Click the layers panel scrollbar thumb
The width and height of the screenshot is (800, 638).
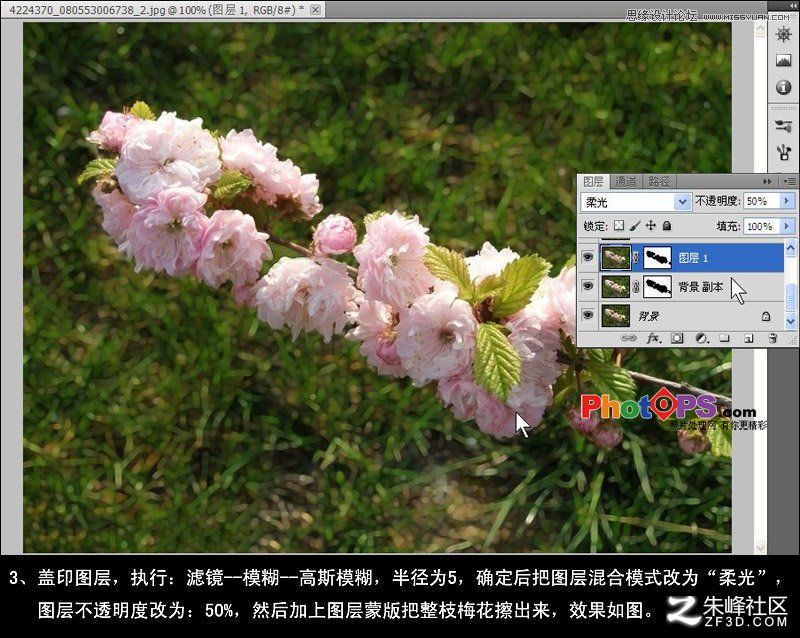790,296
